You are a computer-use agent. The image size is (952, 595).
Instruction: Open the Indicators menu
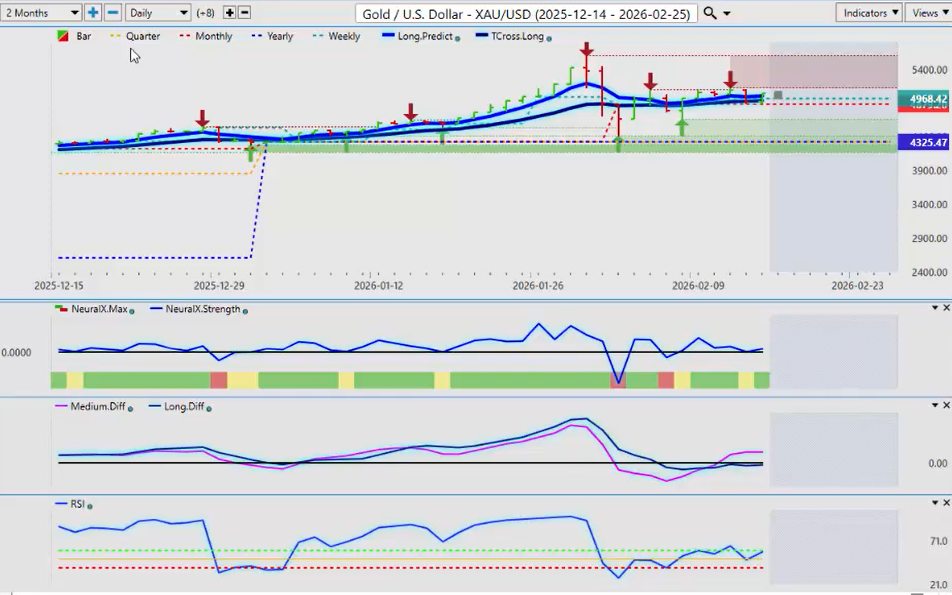click(x=866, y=13)
